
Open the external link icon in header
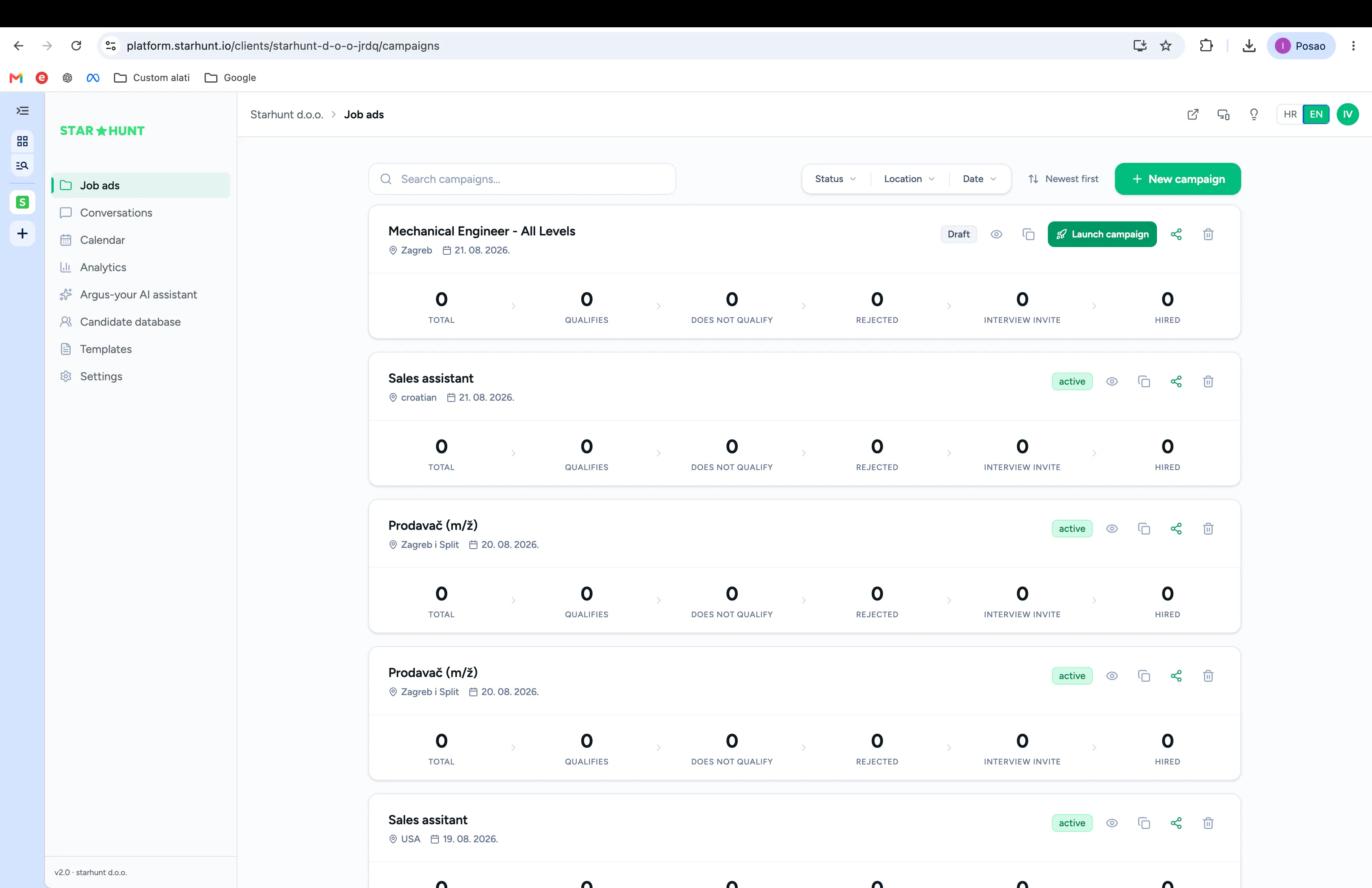pyautogui.click(x=1193, y=115)
